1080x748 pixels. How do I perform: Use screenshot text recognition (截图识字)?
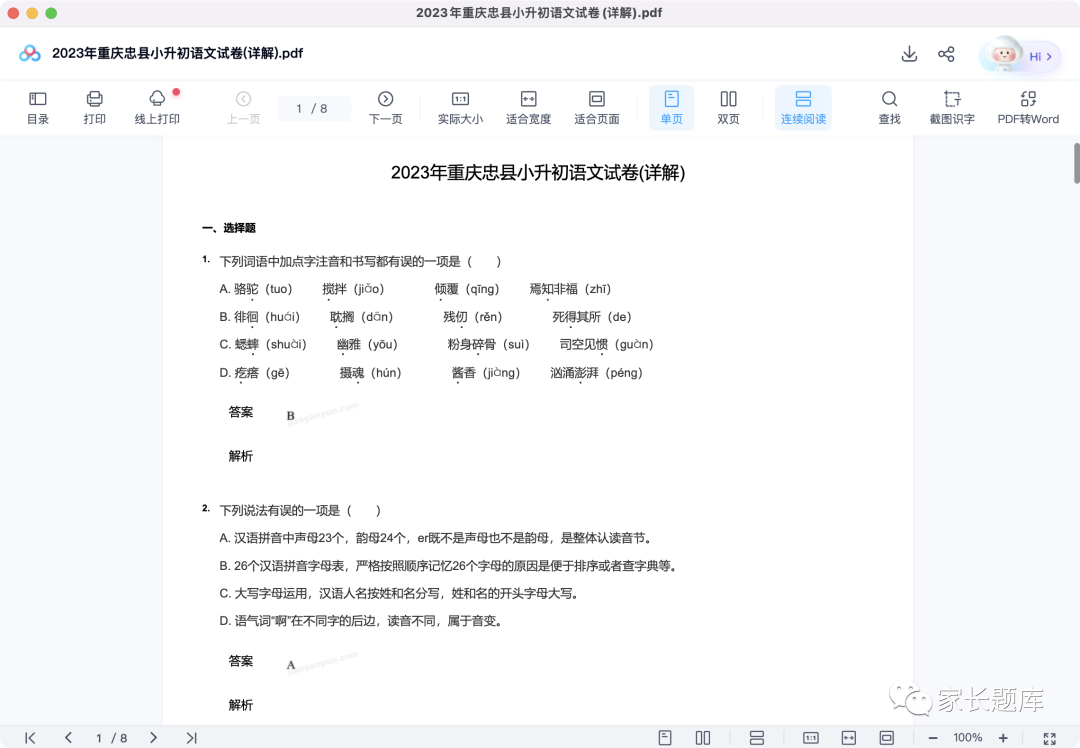952,108
